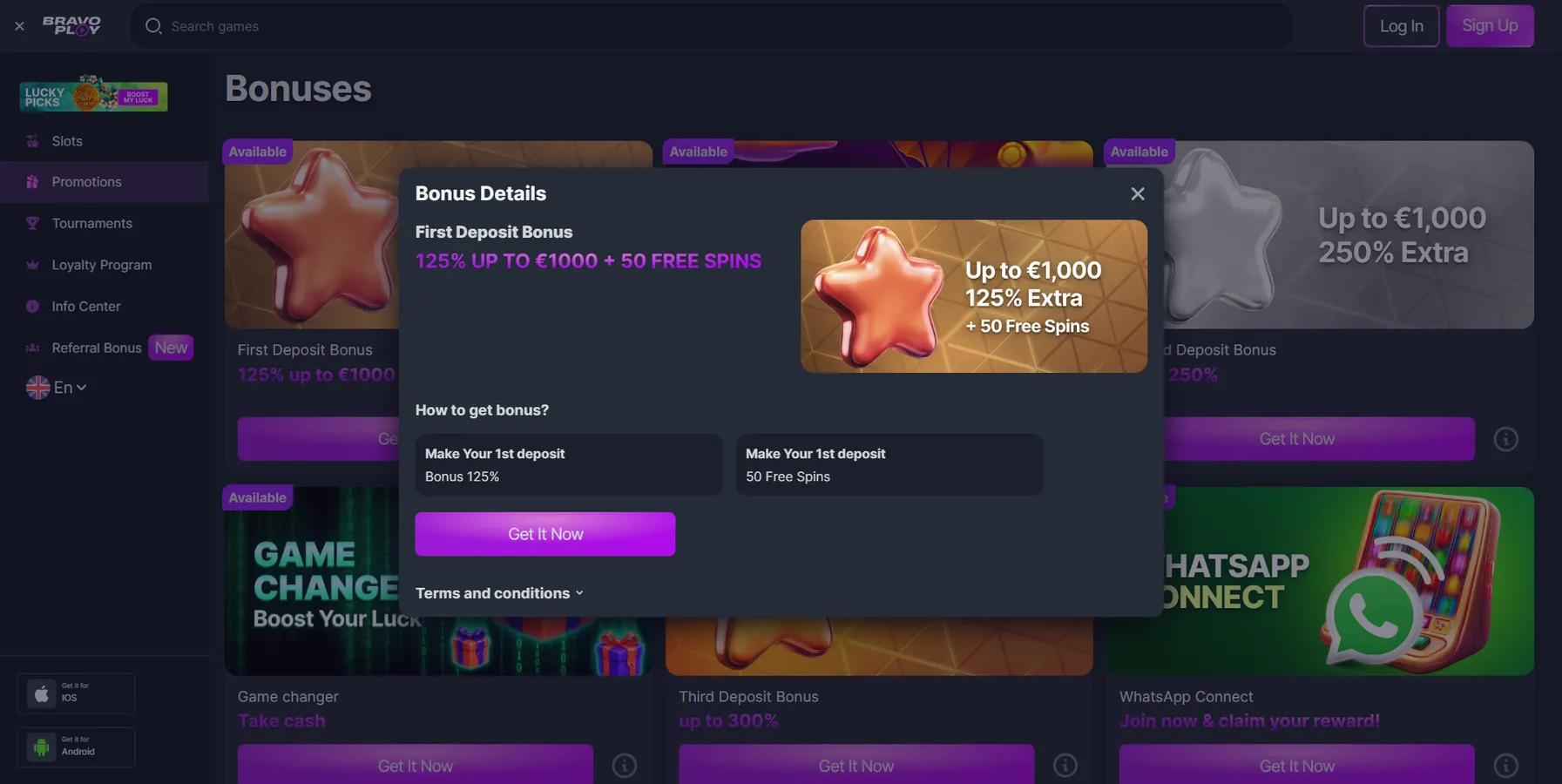Download the Android app
Screen dimensions: 1562x784
76,747
